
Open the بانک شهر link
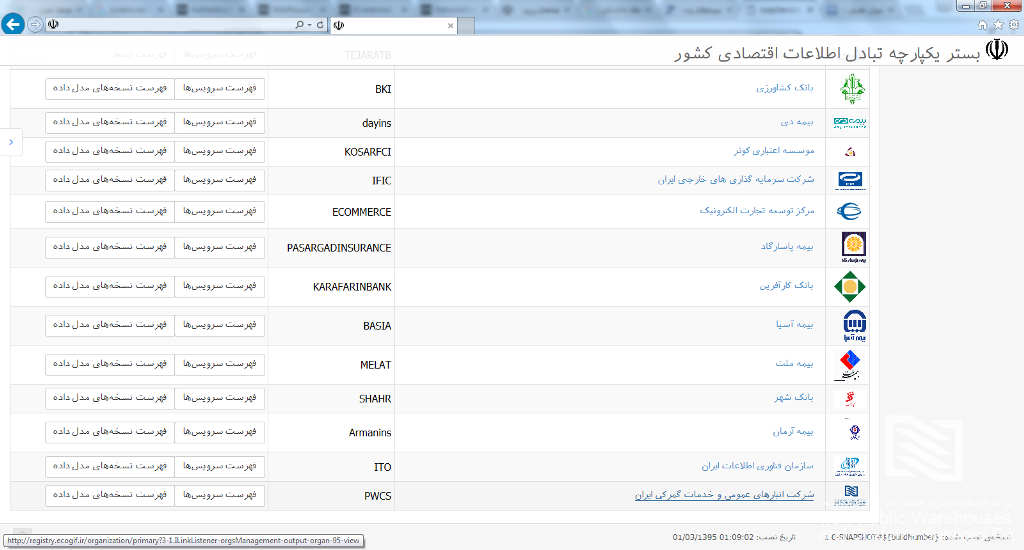794,397
